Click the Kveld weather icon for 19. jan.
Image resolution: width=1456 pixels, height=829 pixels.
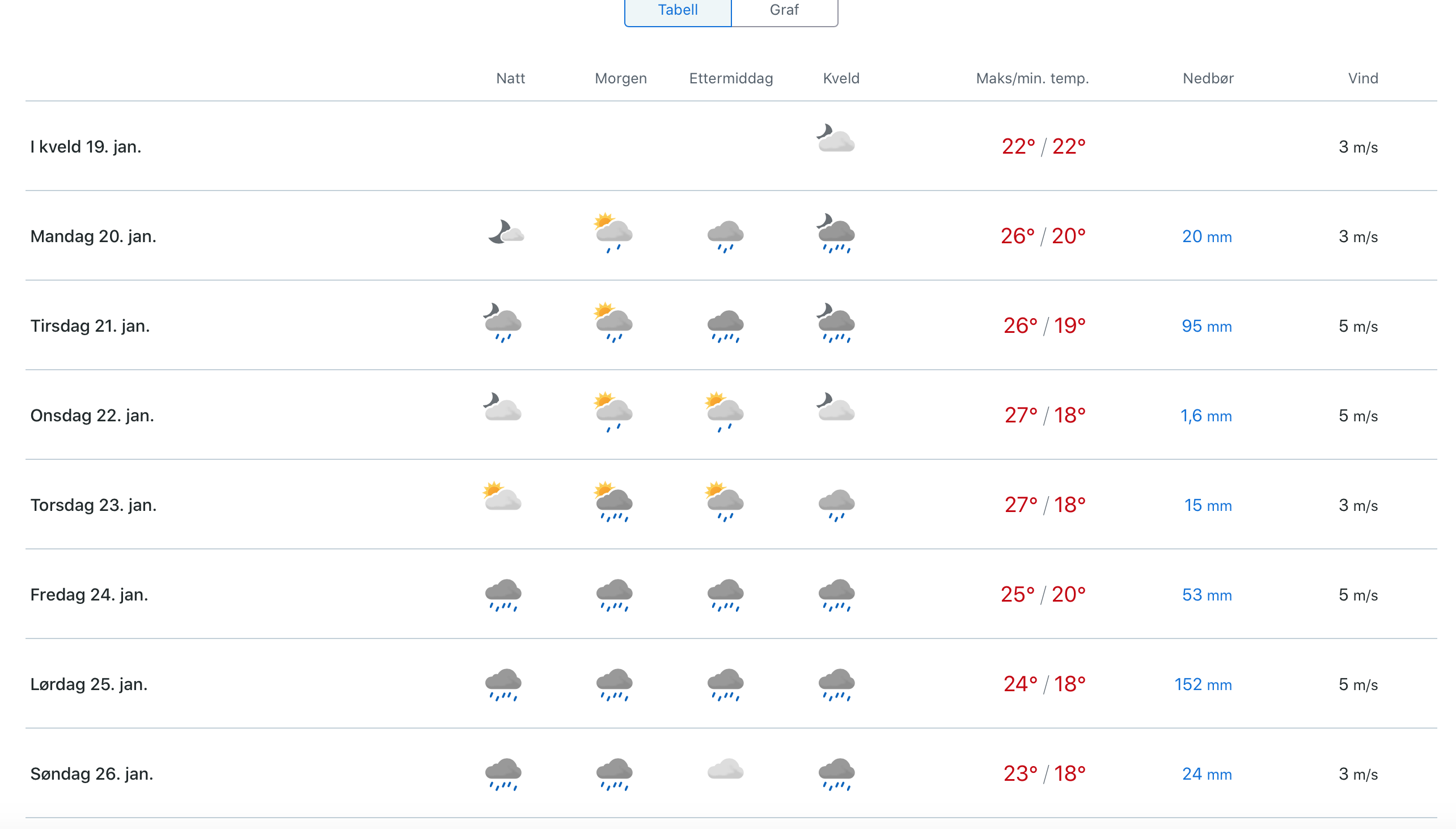[835, 138]
